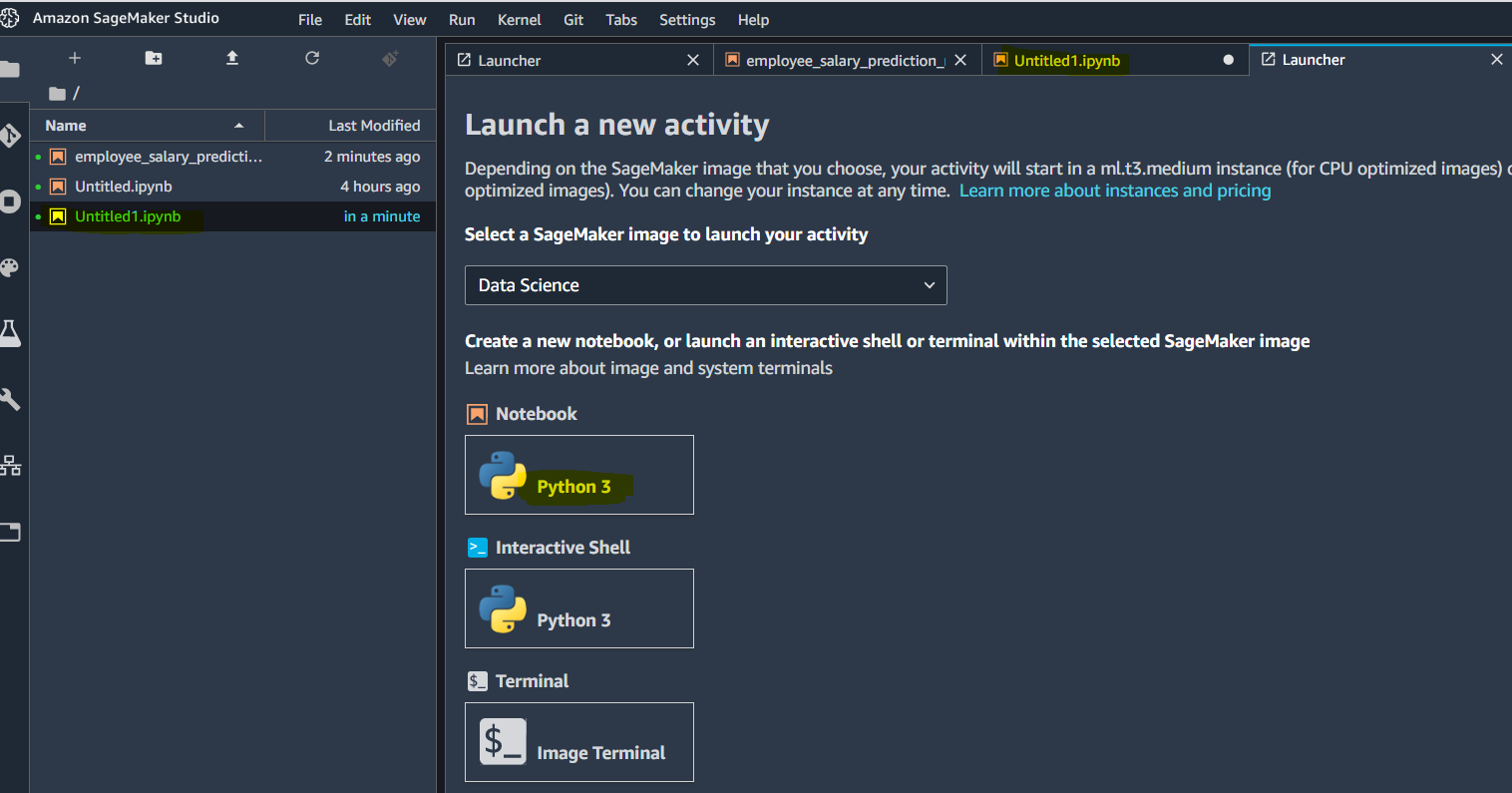Image resolution: width=1512 pixels, height=793 pixels.
Task: Open the Help menu
Action: click(753, 20)
